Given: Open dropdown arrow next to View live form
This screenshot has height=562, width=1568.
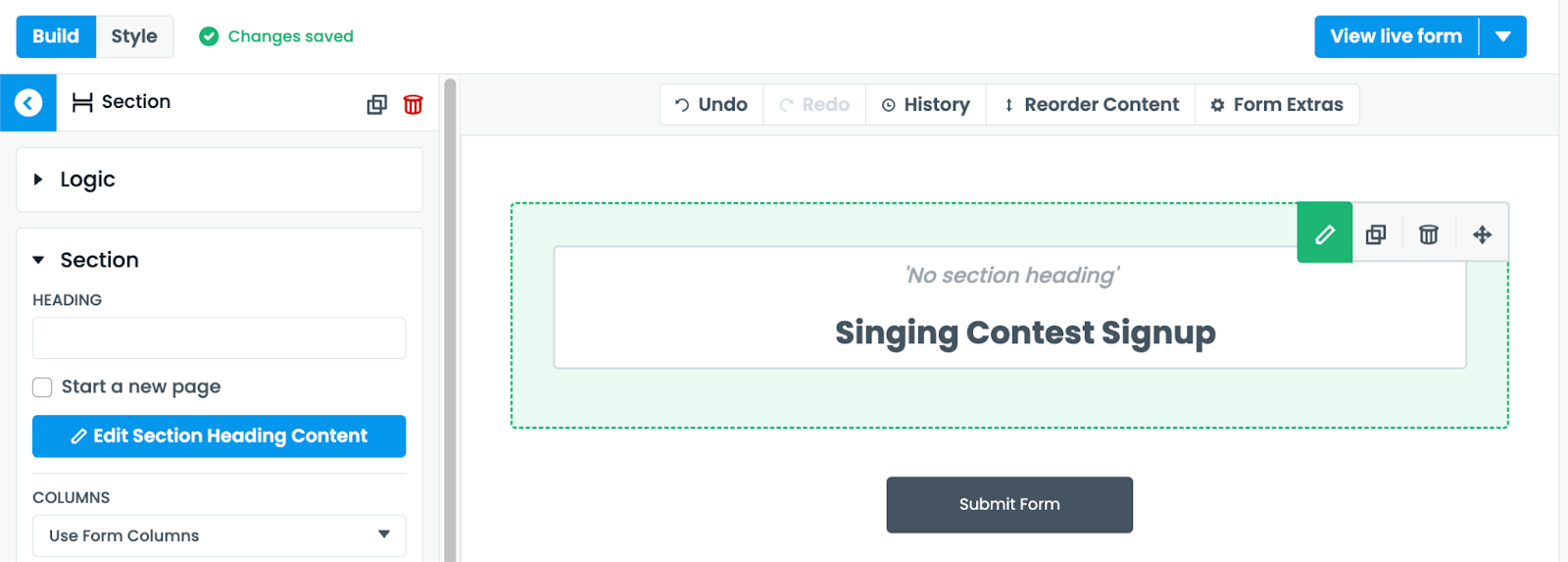Looking at the screenshot, I should (x=1502, y=37).
